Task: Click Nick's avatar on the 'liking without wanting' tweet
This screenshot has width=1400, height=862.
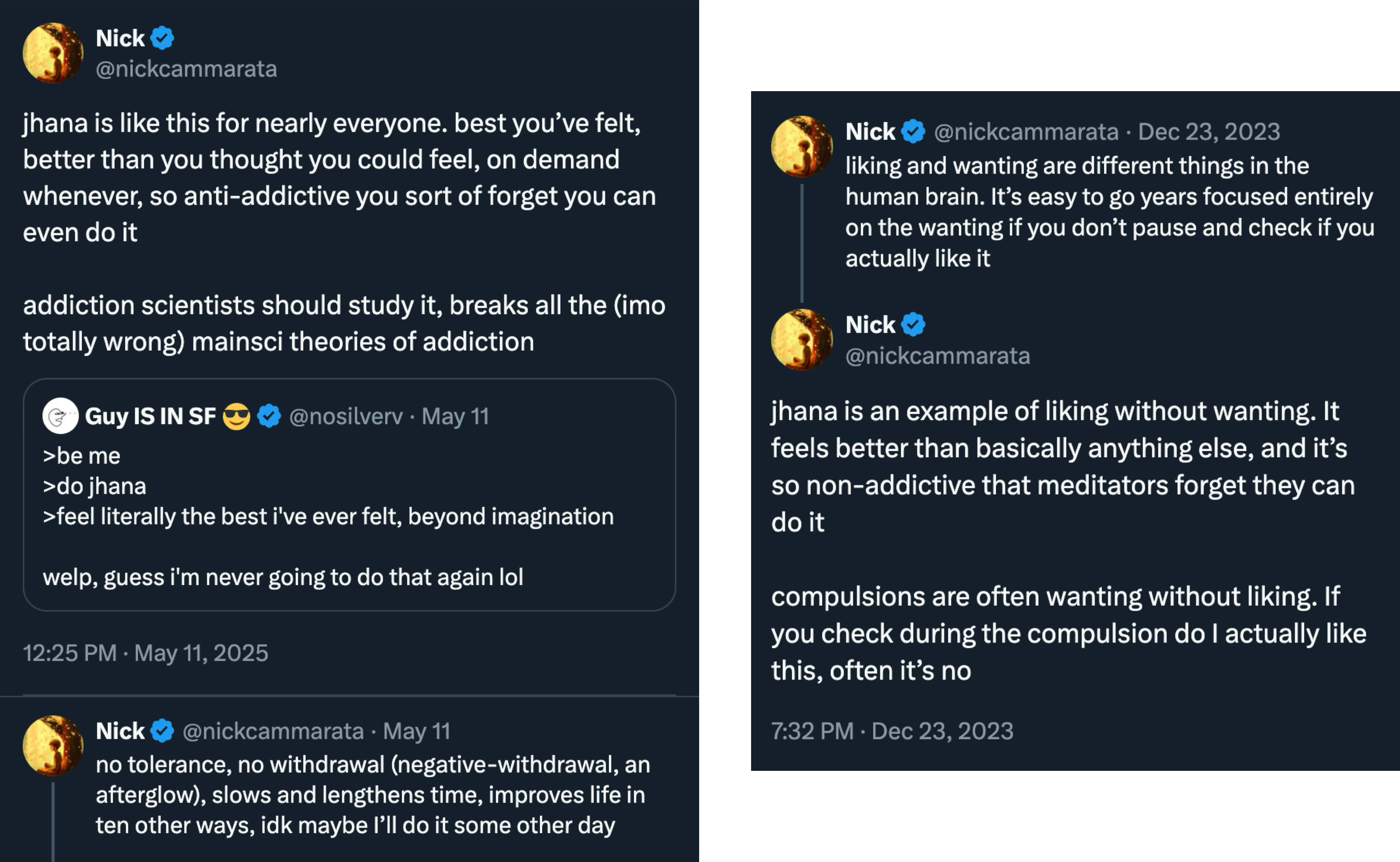Action: (802, 340)
